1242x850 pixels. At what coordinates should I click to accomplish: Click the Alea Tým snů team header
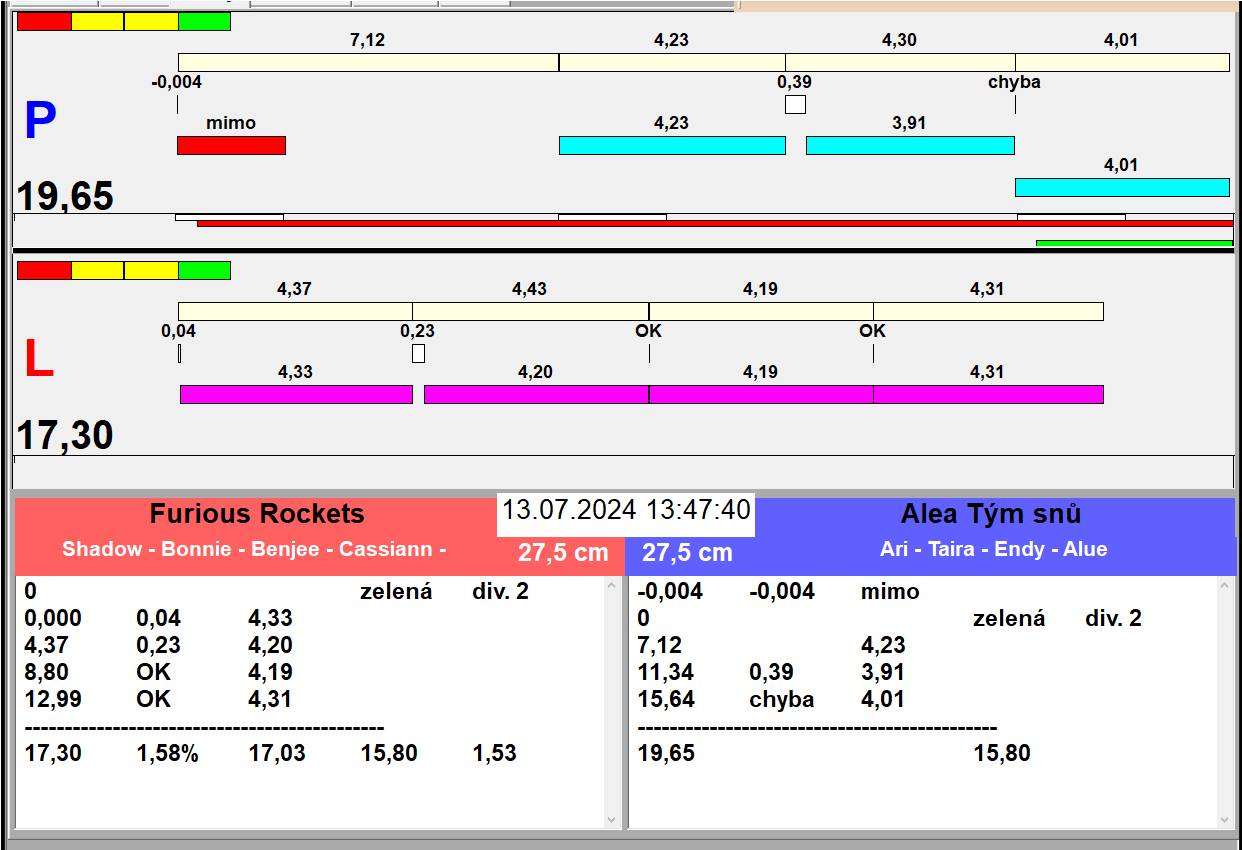991,514
